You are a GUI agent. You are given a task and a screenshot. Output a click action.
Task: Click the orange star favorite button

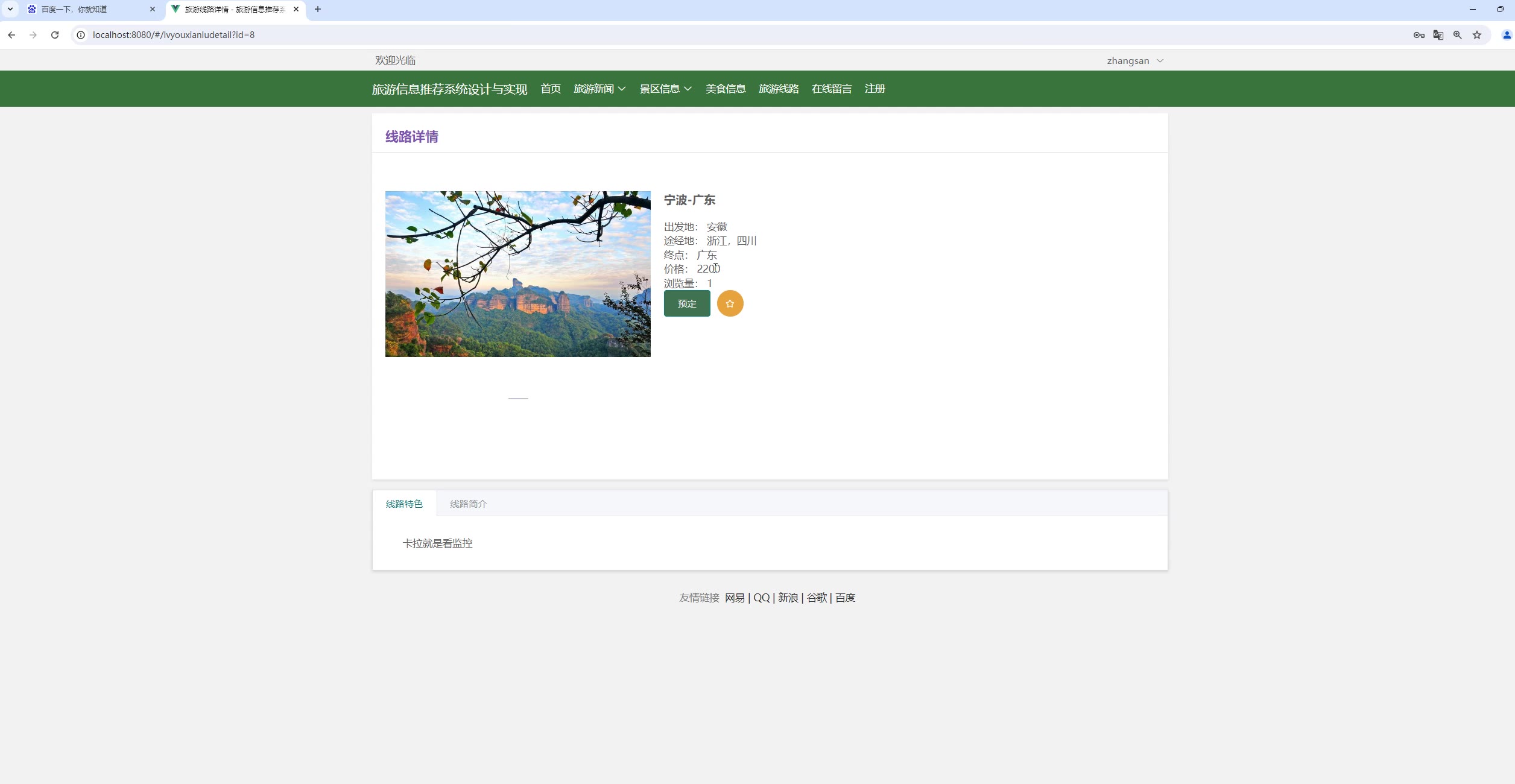coord(730,303)
